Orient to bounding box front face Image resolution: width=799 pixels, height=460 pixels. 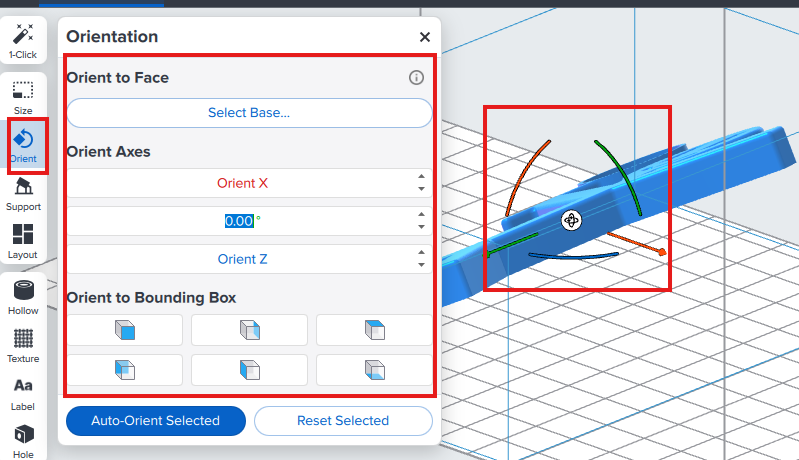click(125, 330)
